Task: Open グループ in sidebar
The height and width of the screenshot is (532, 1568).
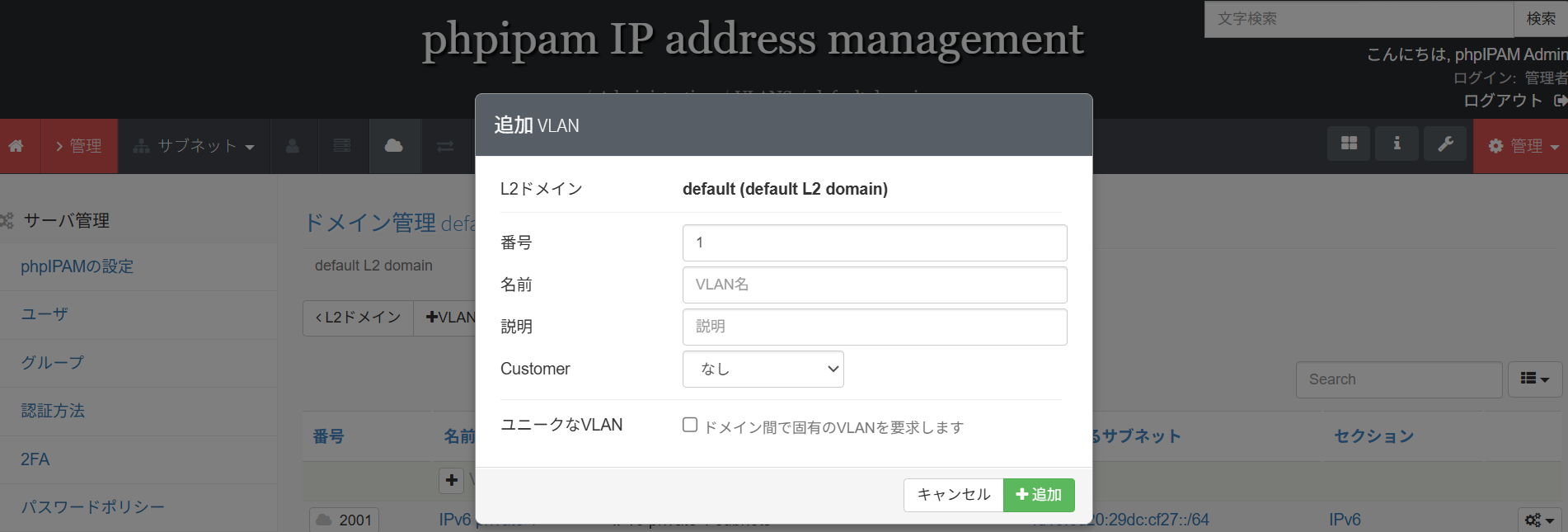Action: click(x=53, y=362)
